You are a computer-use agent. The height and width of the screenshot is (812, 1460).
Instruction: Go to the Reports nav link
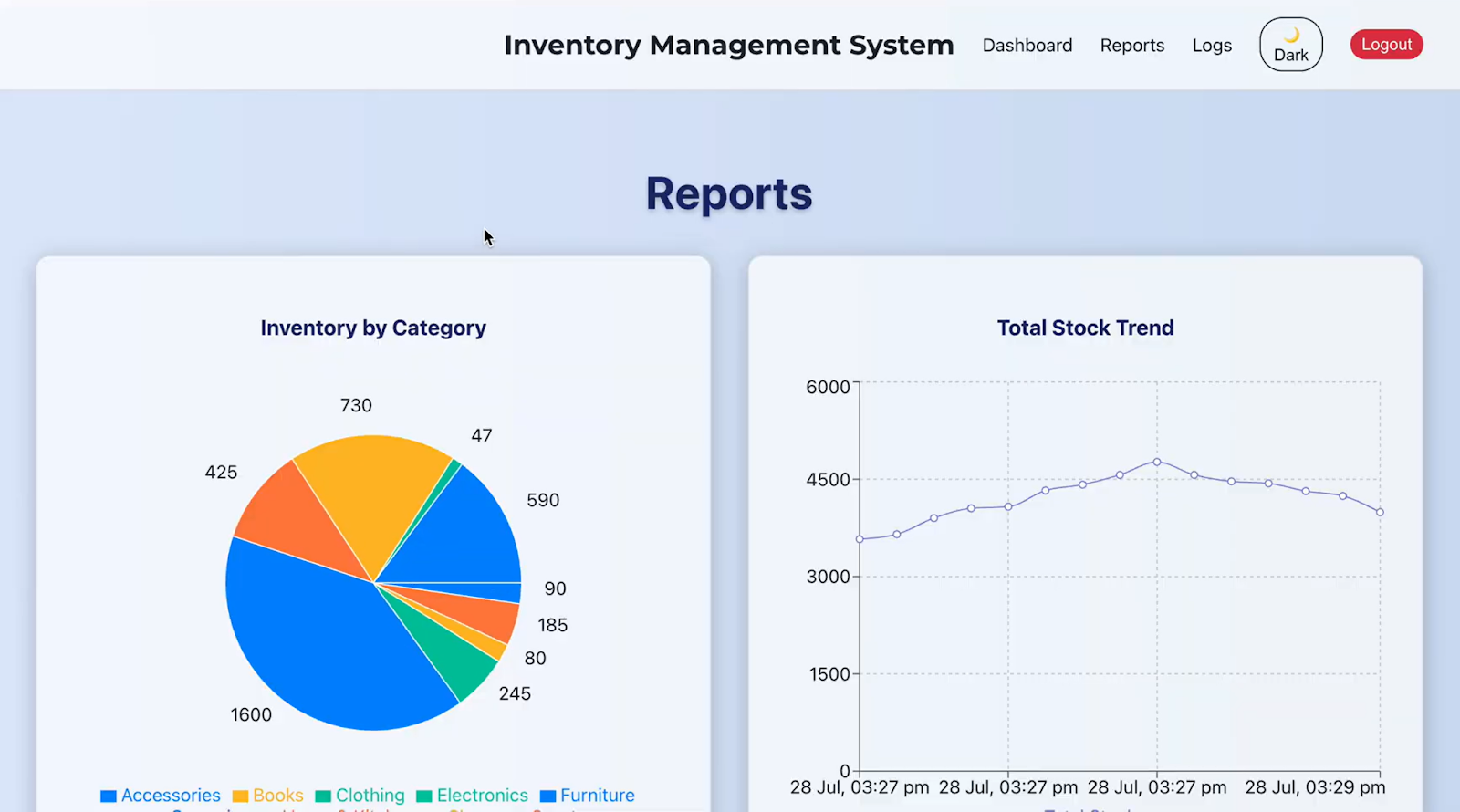[1131, 46]
